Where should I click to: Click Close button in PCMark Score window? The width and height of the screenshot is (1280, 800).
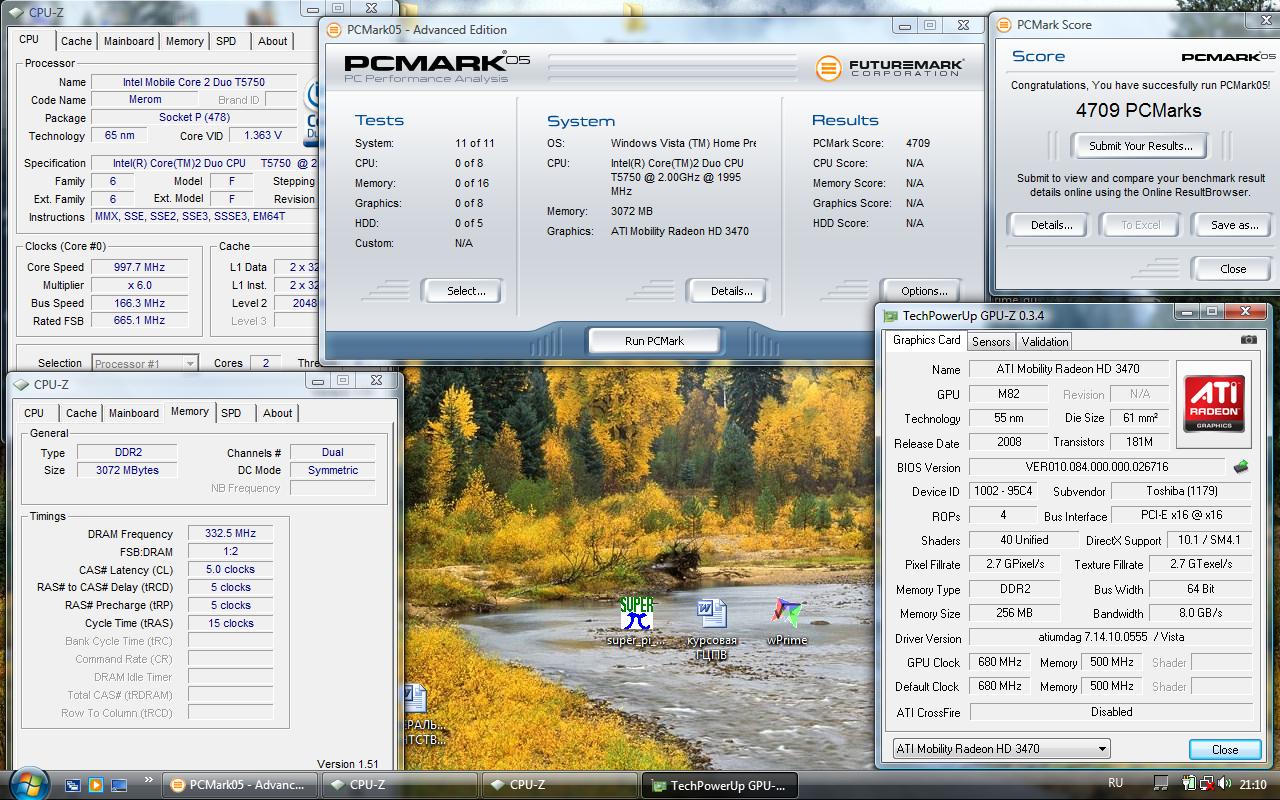coord(1233,269)
